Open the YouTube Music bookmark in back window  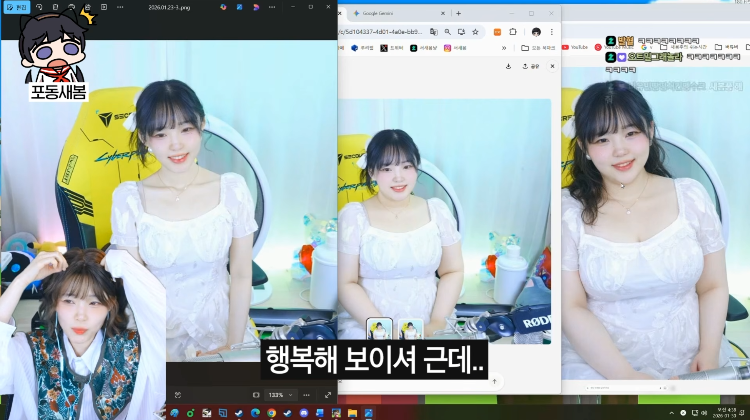point(614,47)
